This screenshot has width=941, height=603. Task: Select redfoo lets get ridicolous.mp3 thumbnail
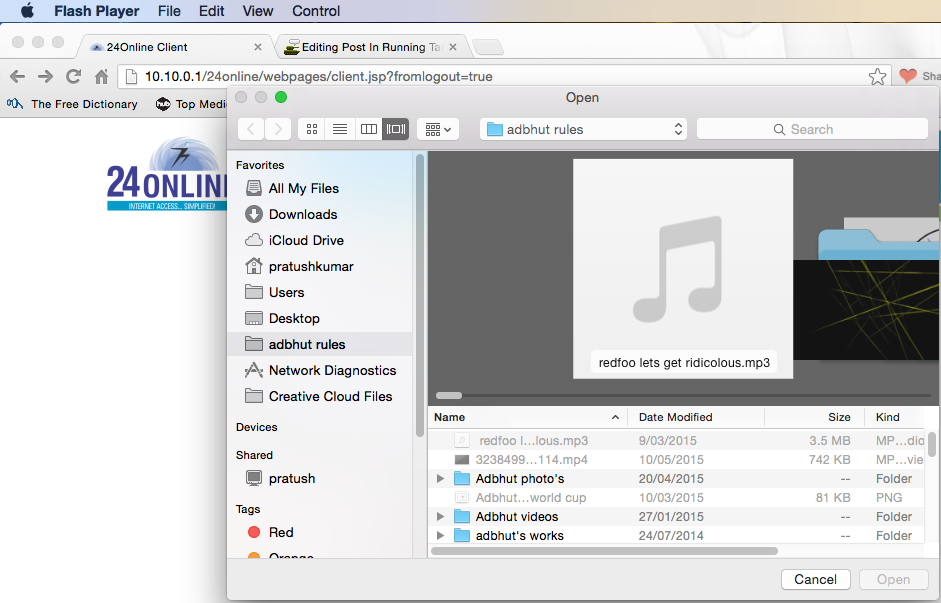[x=683, y=269]
